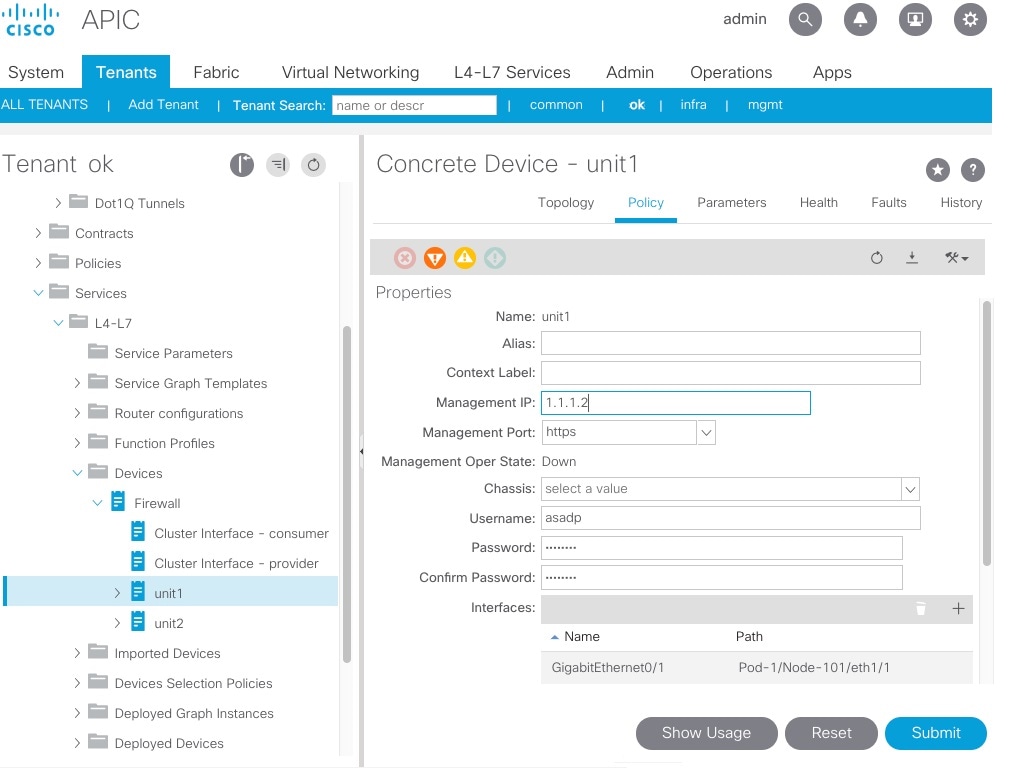Switch to the Topology tab

pos(566,202)
